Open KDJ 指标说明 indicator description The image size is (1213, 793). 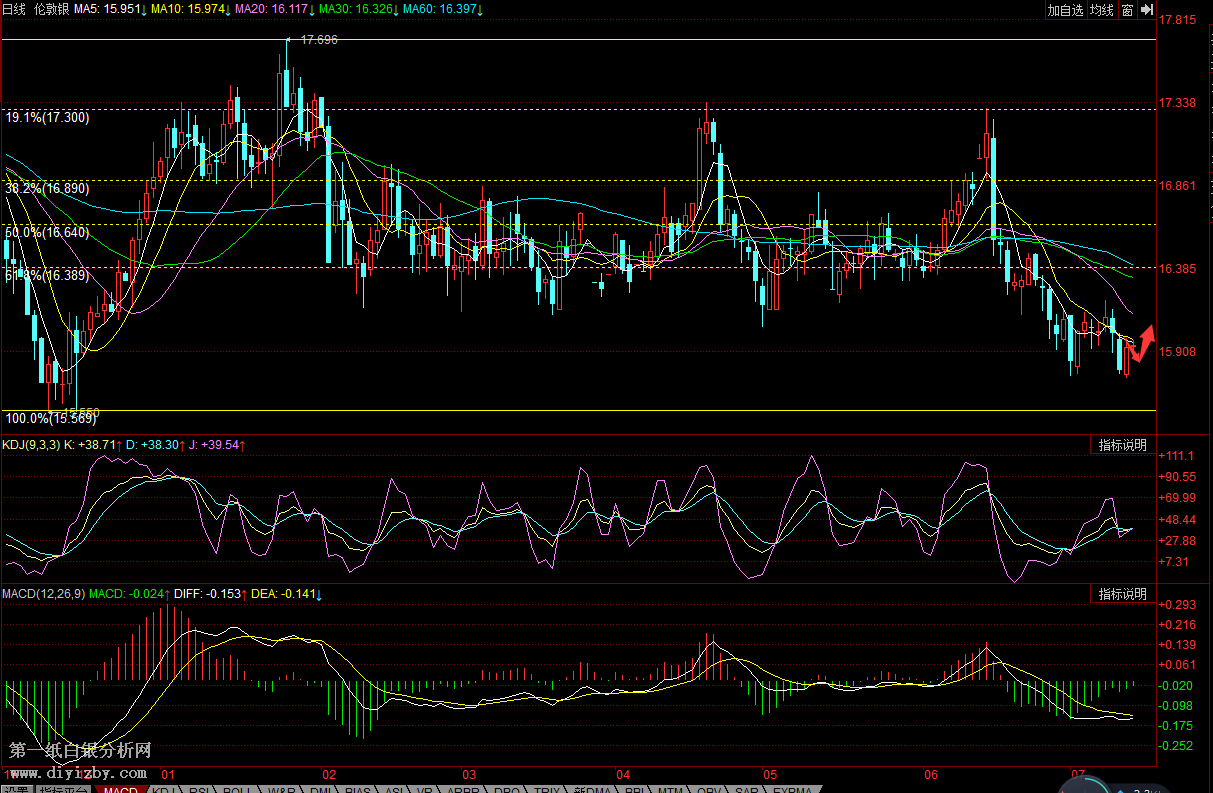click(1122, 446)
